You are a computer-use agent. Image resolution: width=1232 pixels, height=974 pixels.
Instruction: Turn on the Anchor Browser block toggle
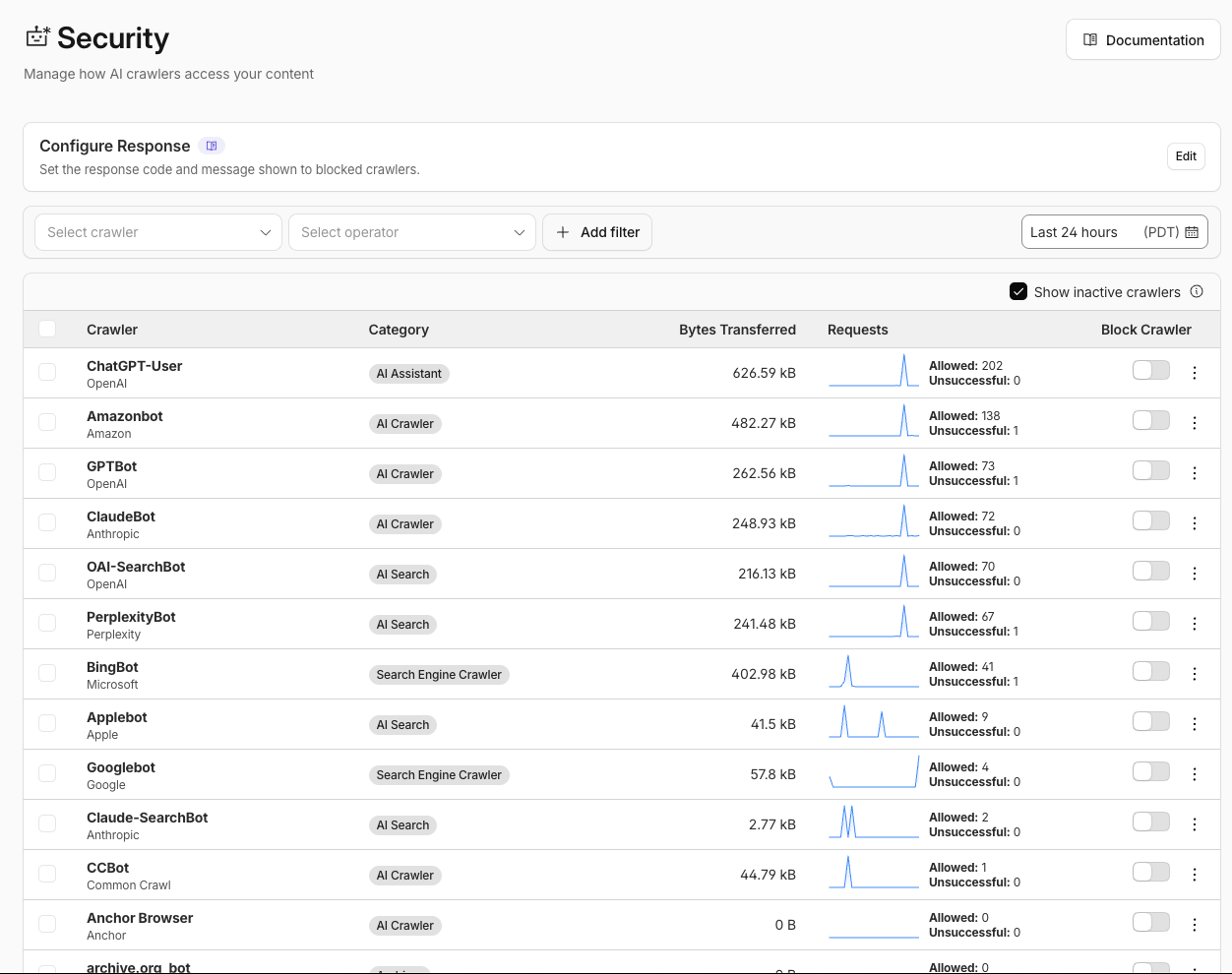pyautogui.click(x=1150, y=922)
